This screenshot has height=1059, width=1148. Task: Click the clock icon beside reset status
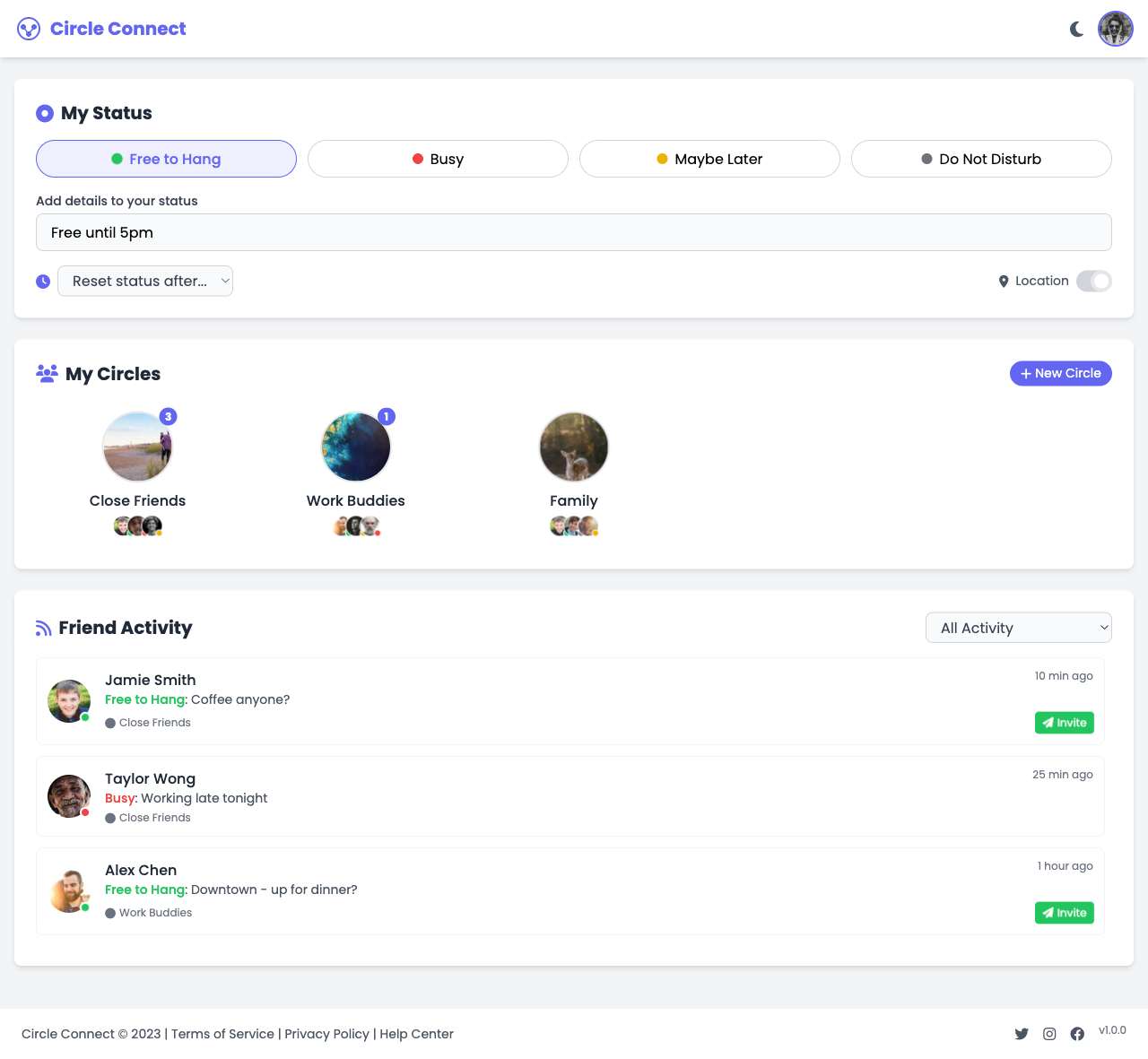click(x=42, y=281)
